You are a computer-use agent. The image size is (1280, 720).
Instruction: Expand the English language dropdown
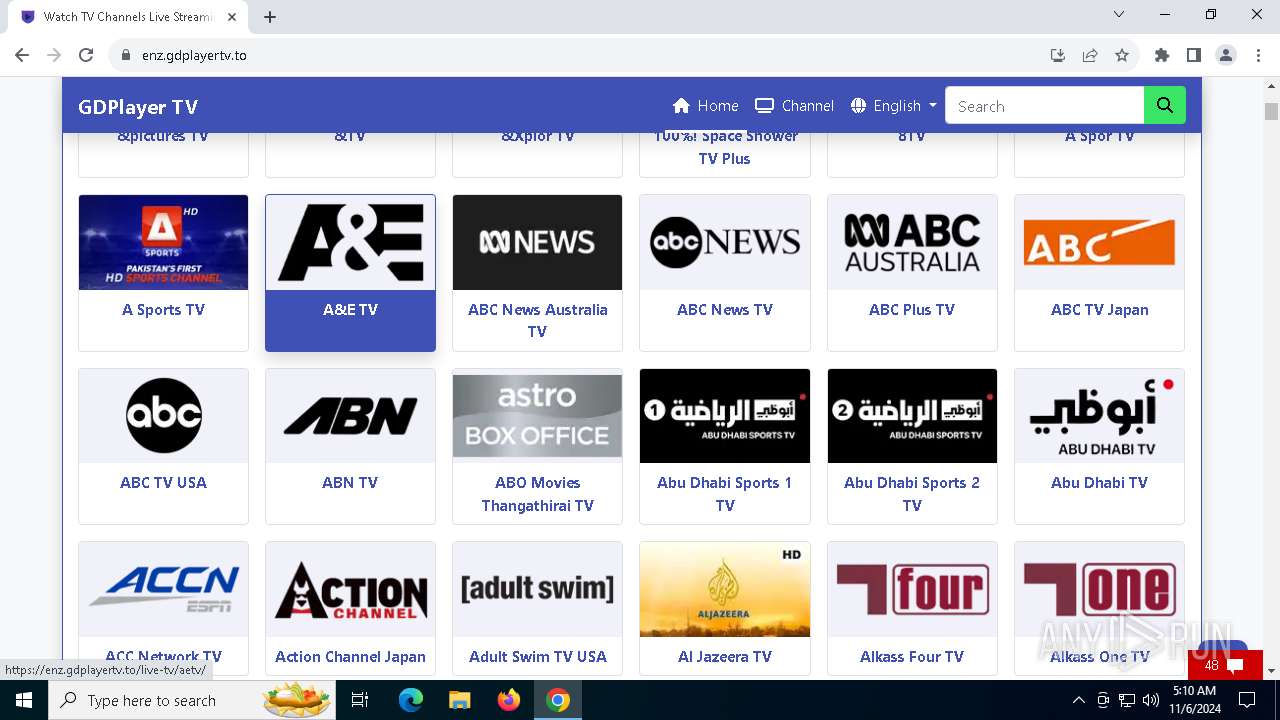(x=894, y=106)
